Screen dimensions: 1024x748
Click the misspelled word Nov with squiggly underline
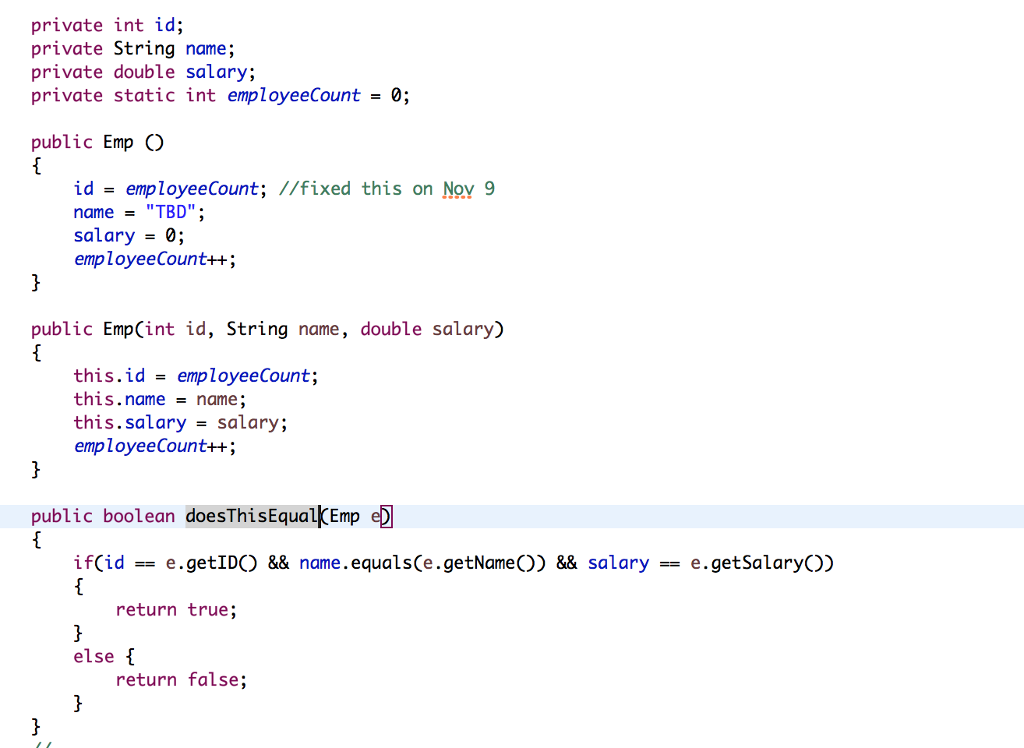coord(457,188)
